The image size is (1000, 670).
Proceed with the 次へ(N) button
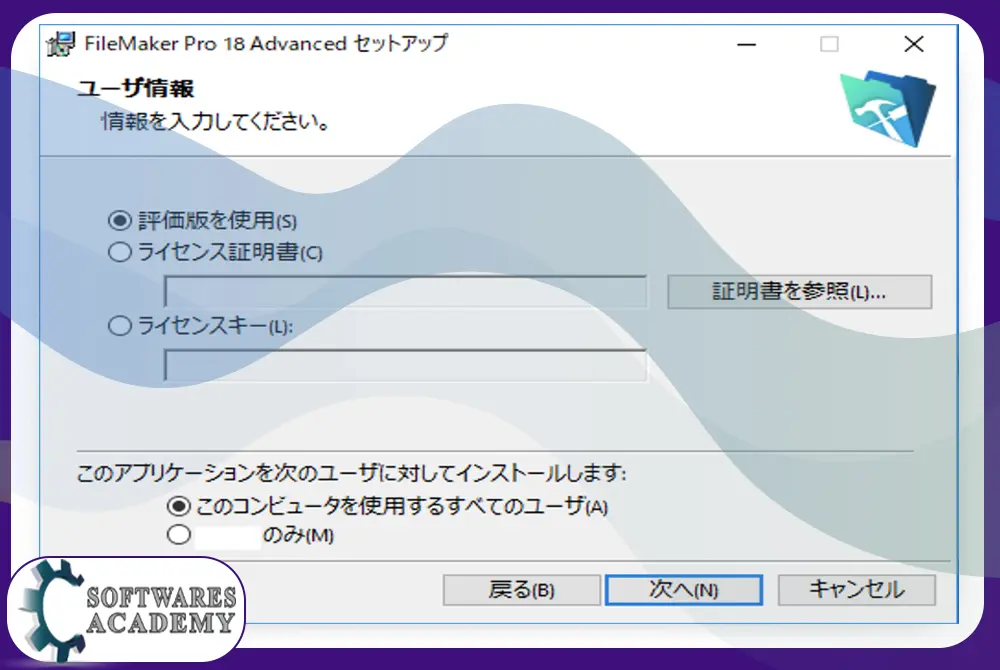click(x=684, y=590)
